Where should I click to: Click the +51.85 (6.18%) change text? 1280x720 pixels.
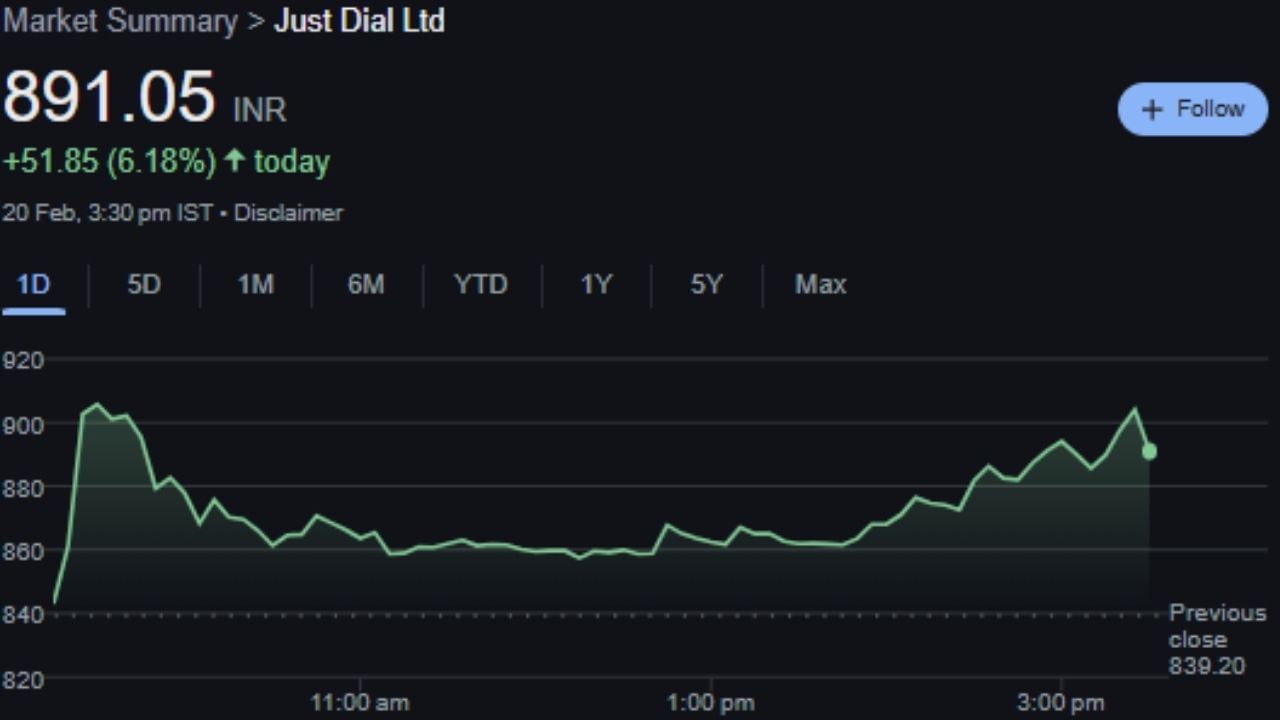pos(109,162)
